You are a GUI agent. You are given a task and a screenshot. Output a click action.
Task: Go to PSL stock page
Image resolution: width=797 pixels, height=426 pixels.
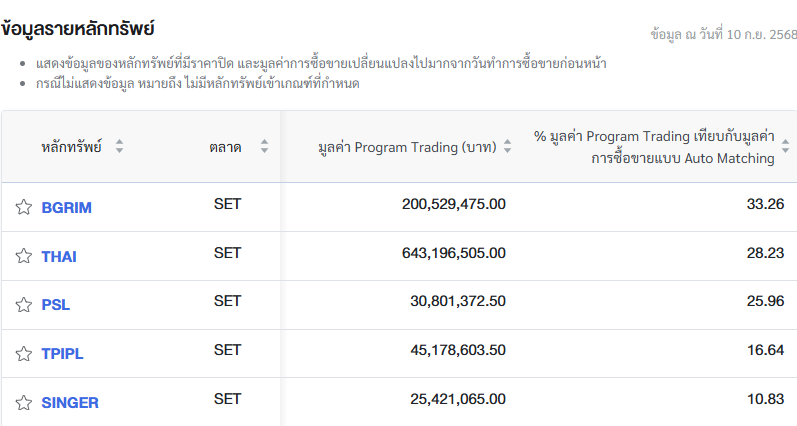pos(56,305)
